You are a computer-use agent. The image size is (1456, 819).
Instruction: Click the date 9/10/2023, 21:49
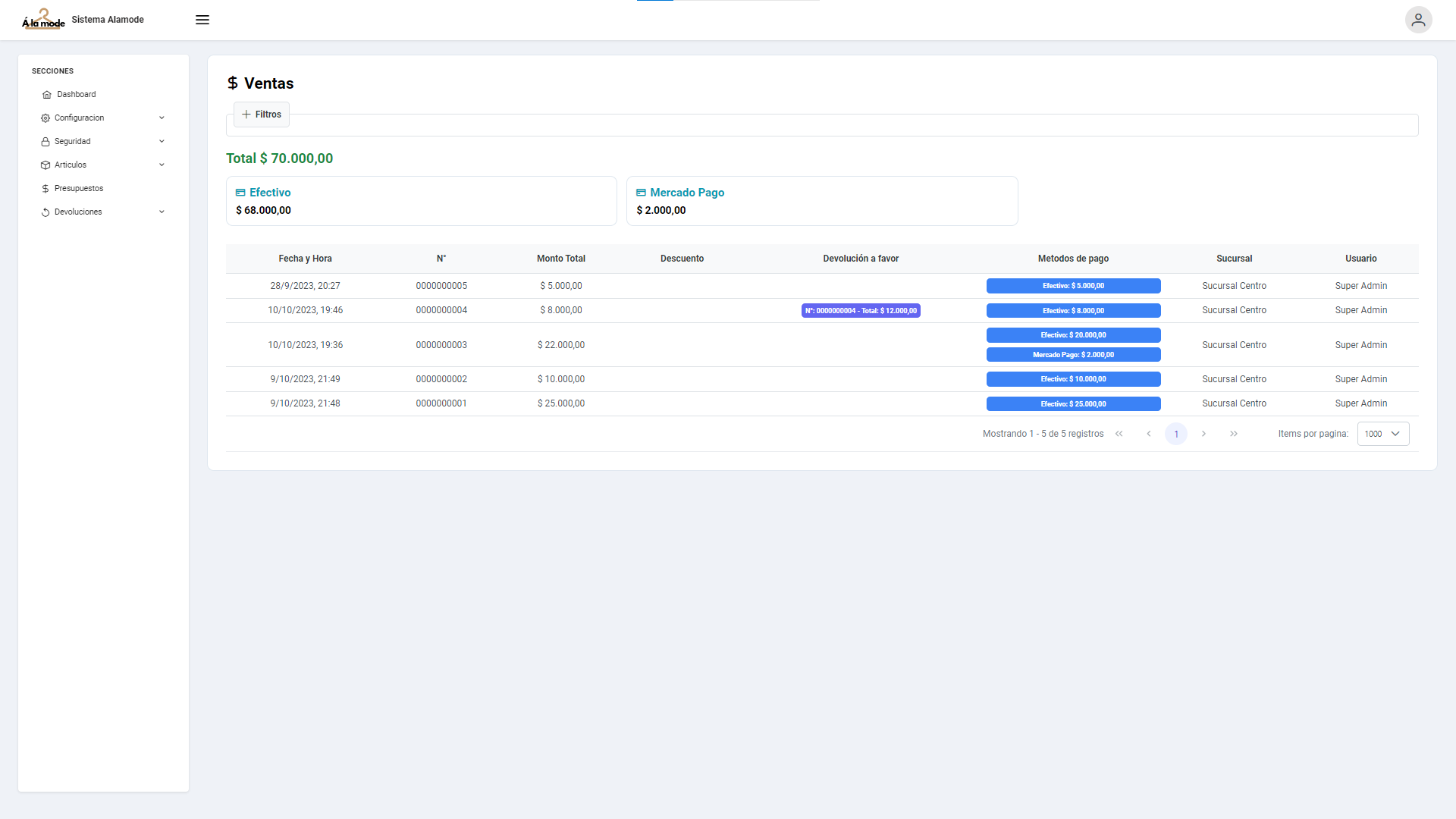pos(305,379)
